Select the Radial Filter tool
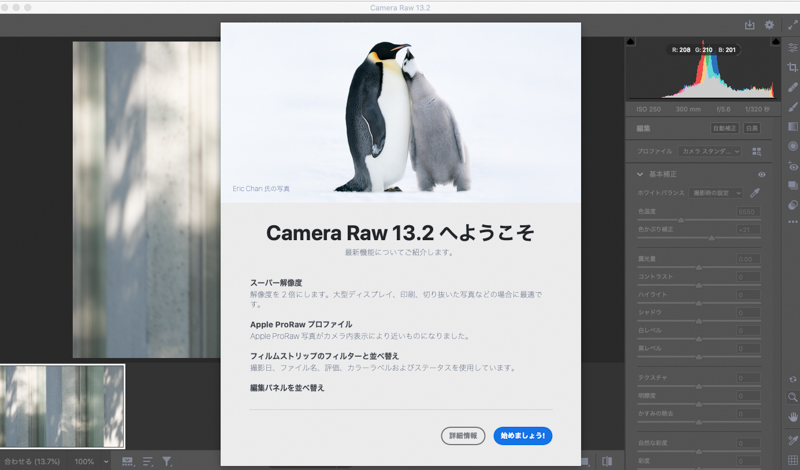 tap(792, 146)
